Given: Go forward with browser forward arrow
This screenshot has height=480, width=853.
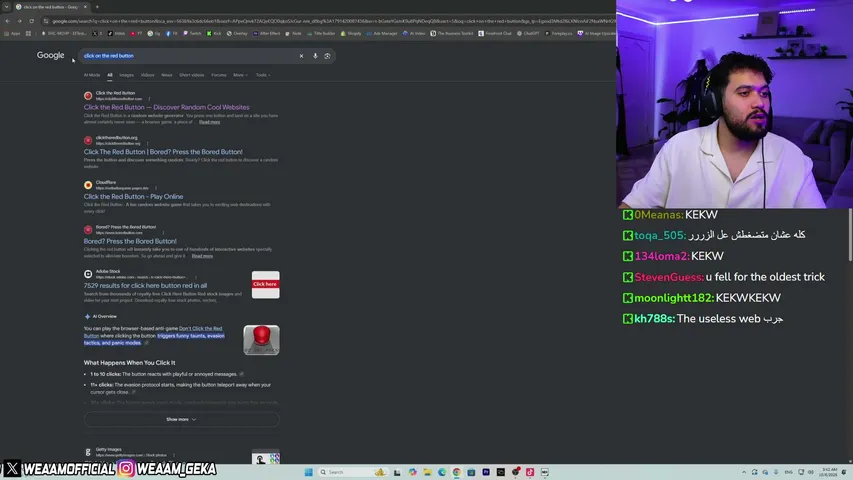Looking at the screenshot, I should (20, 21).
